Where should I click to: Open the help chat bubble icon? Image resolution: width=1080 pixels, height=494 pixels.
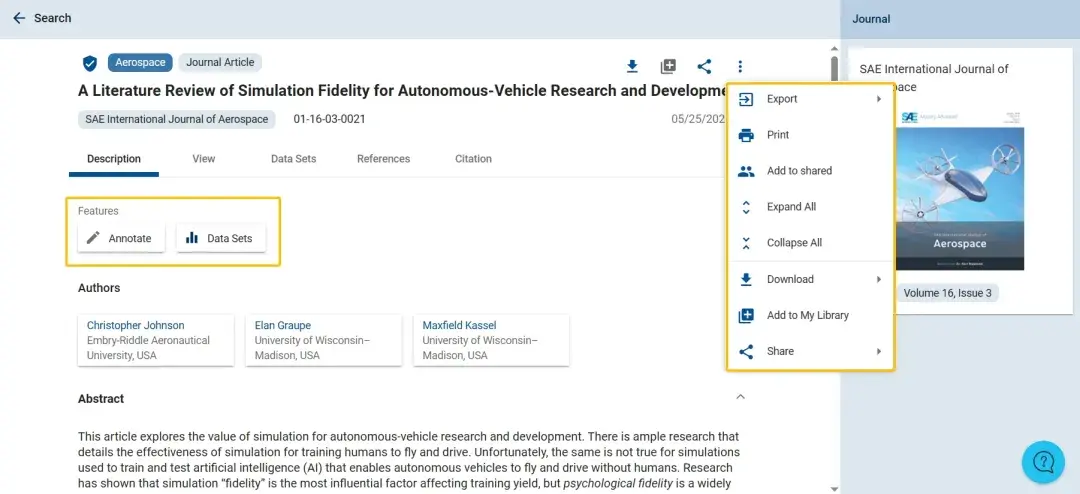1043,462
